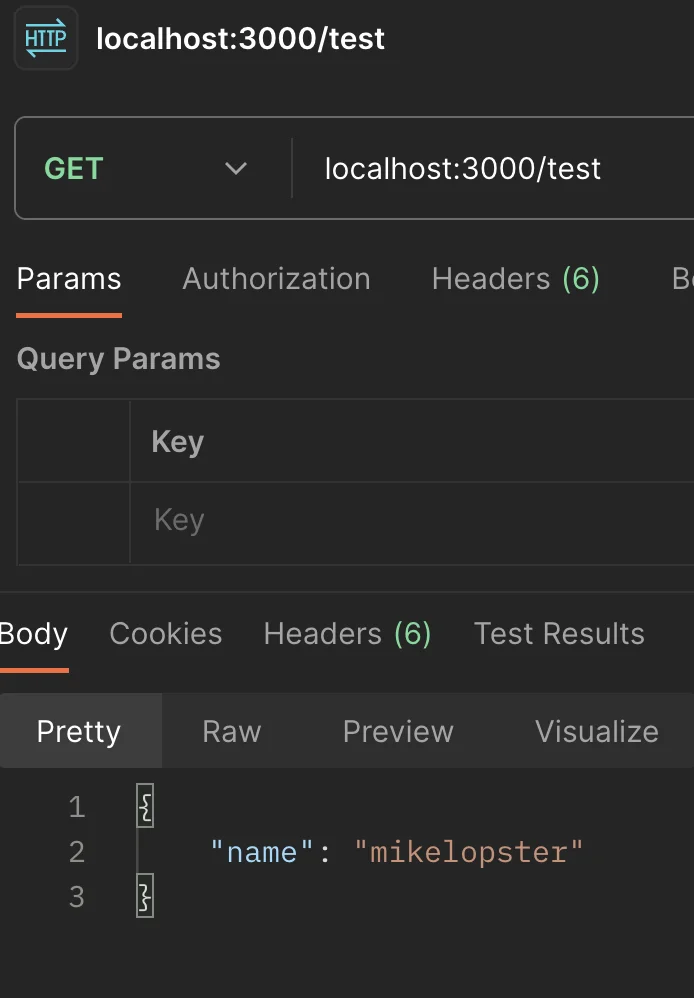Click the "mikelopster" value in response
694x998 pixels.
pyautogui.click(x=469, y=852)
